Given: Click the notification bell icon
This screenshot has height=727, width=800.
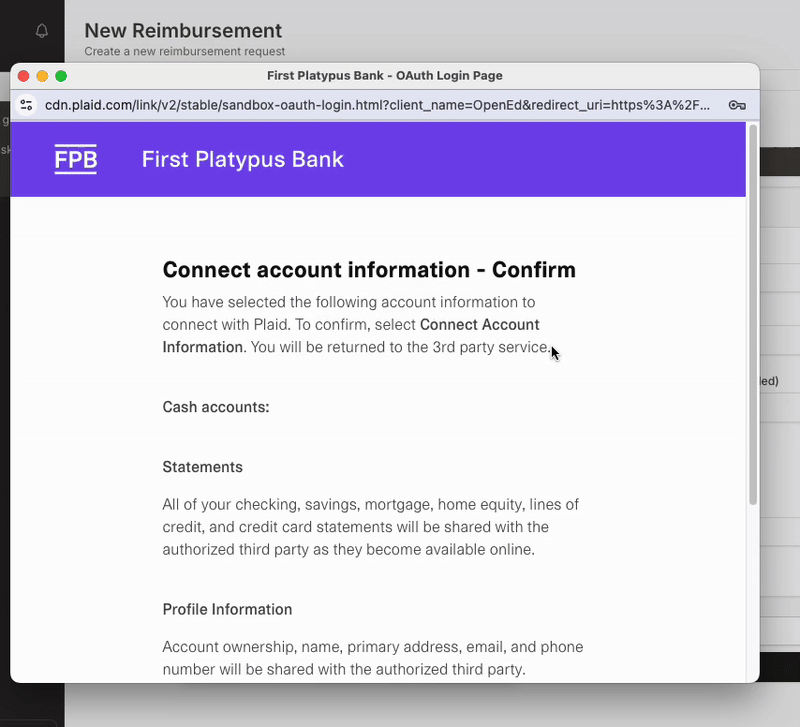Looking at the screenshot, I should tap(42, 31).
